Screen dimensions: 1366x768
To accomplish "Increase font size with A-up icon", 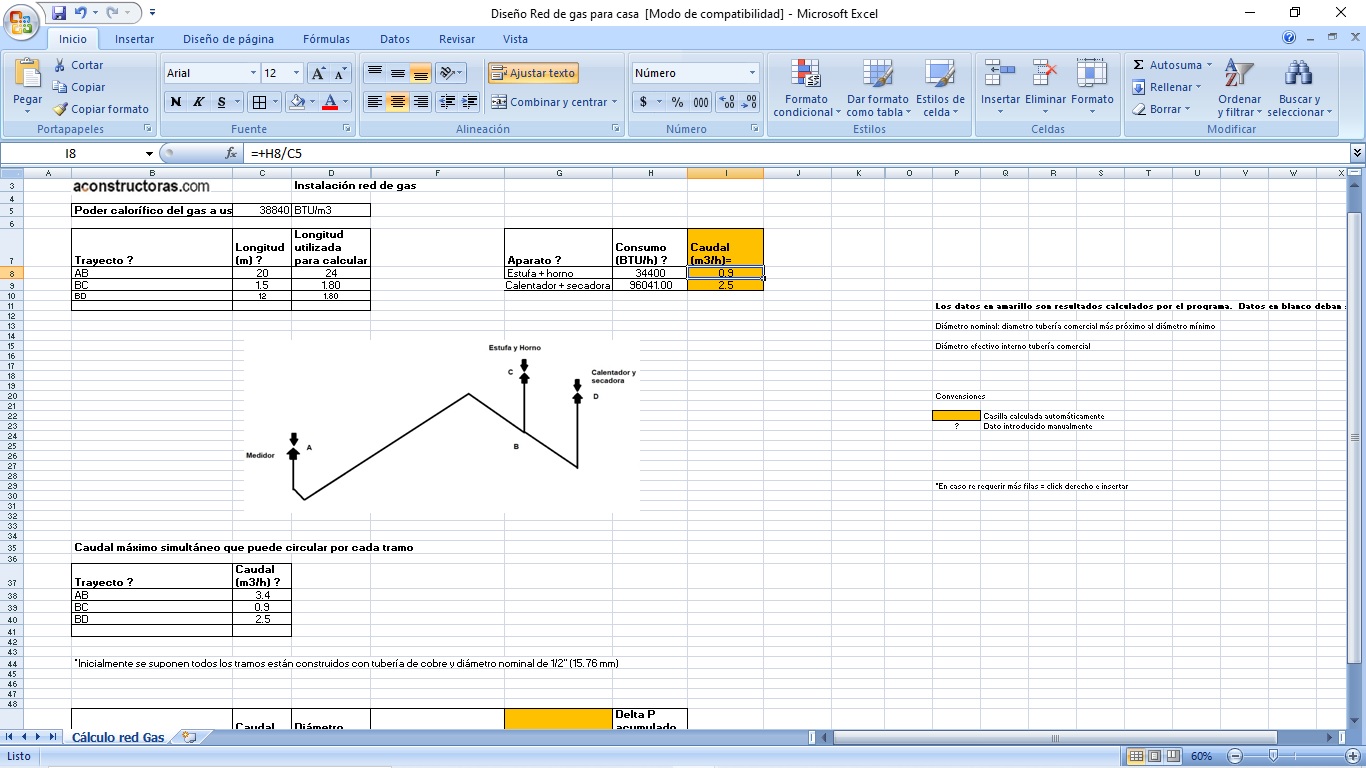I will click(318, 73).
